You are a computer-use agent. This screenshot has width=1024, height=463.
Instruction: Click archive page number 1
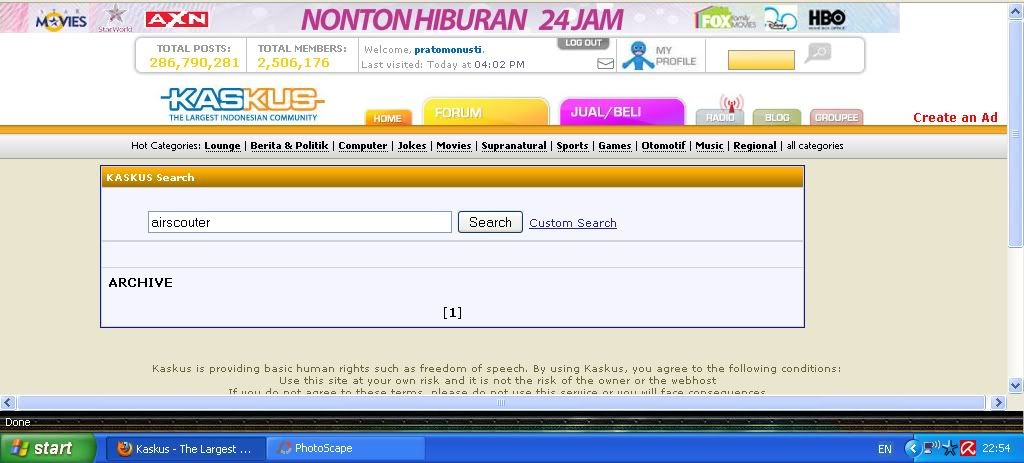[x=452, y=312]
